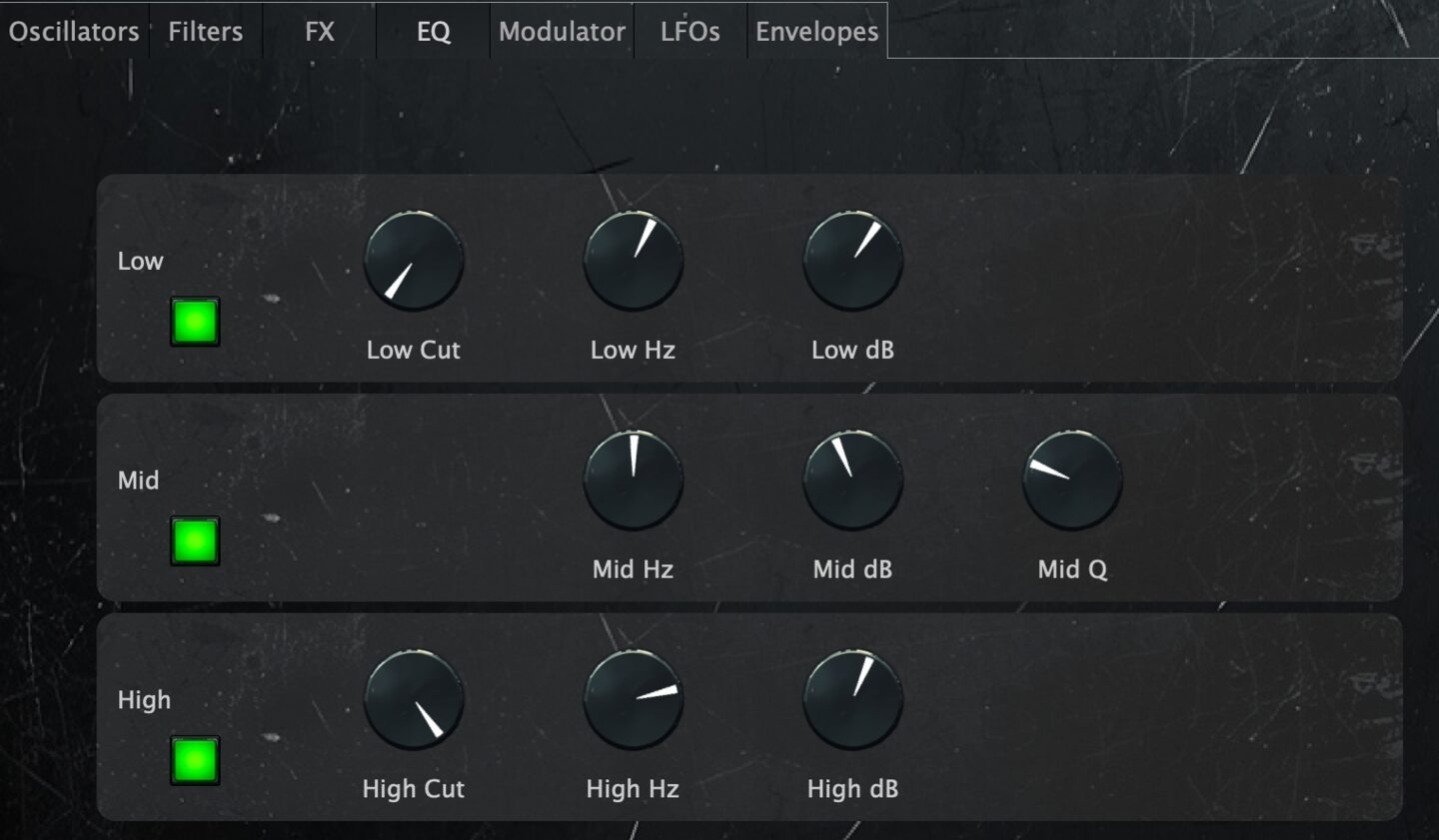This screenshot has height=840, width=1439.
Task: Disable the Low band green toggle
Action: 195,322
